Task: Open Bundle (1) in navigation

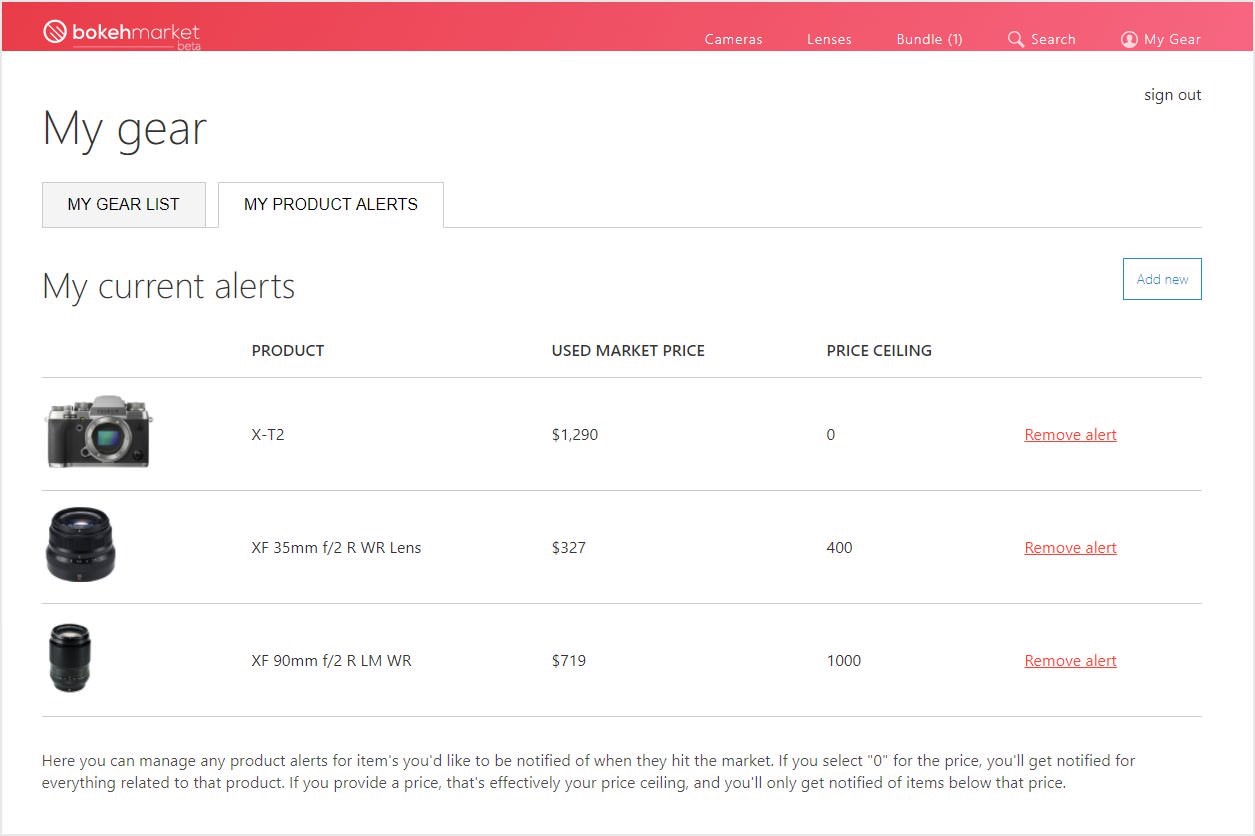Action: (929, 39)
